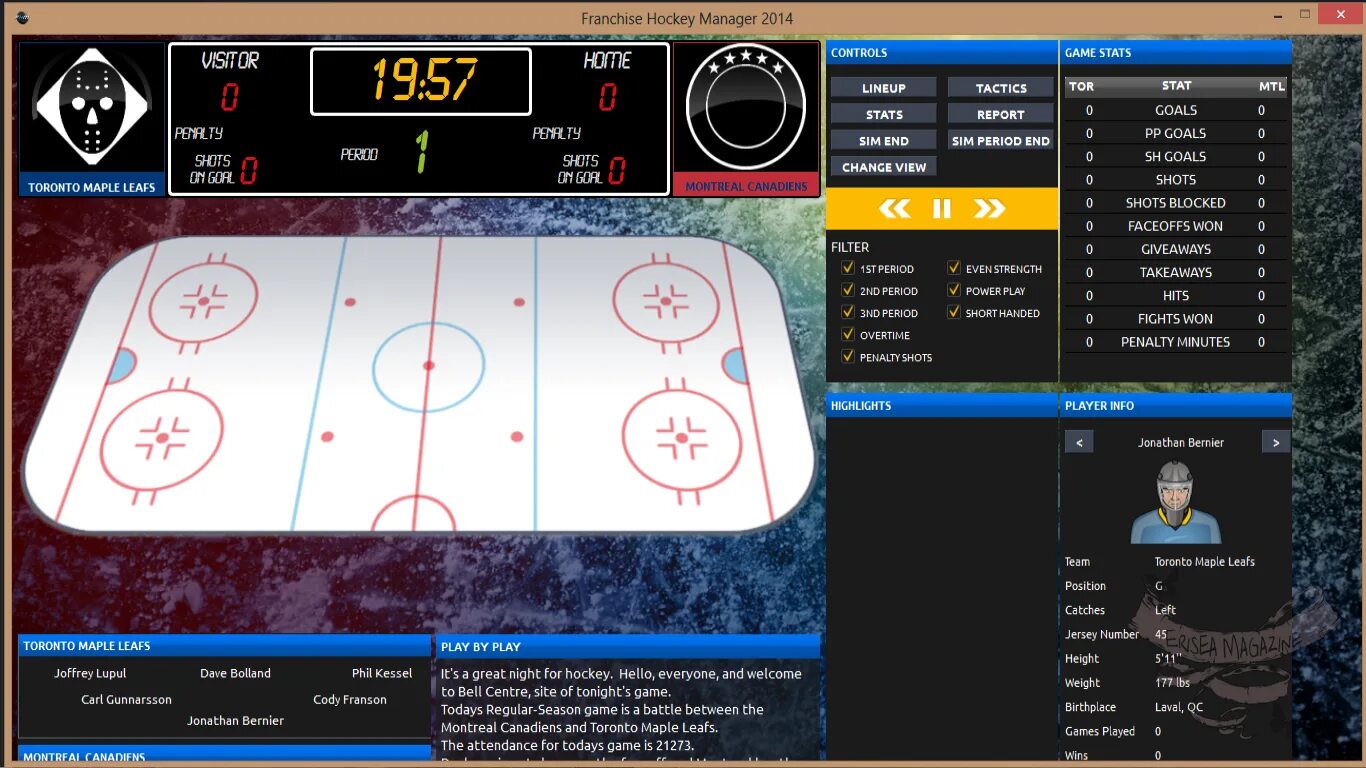1366x768 pixels.
Task: Click the Takeaways stat row
Action: tap(1176, 272)
